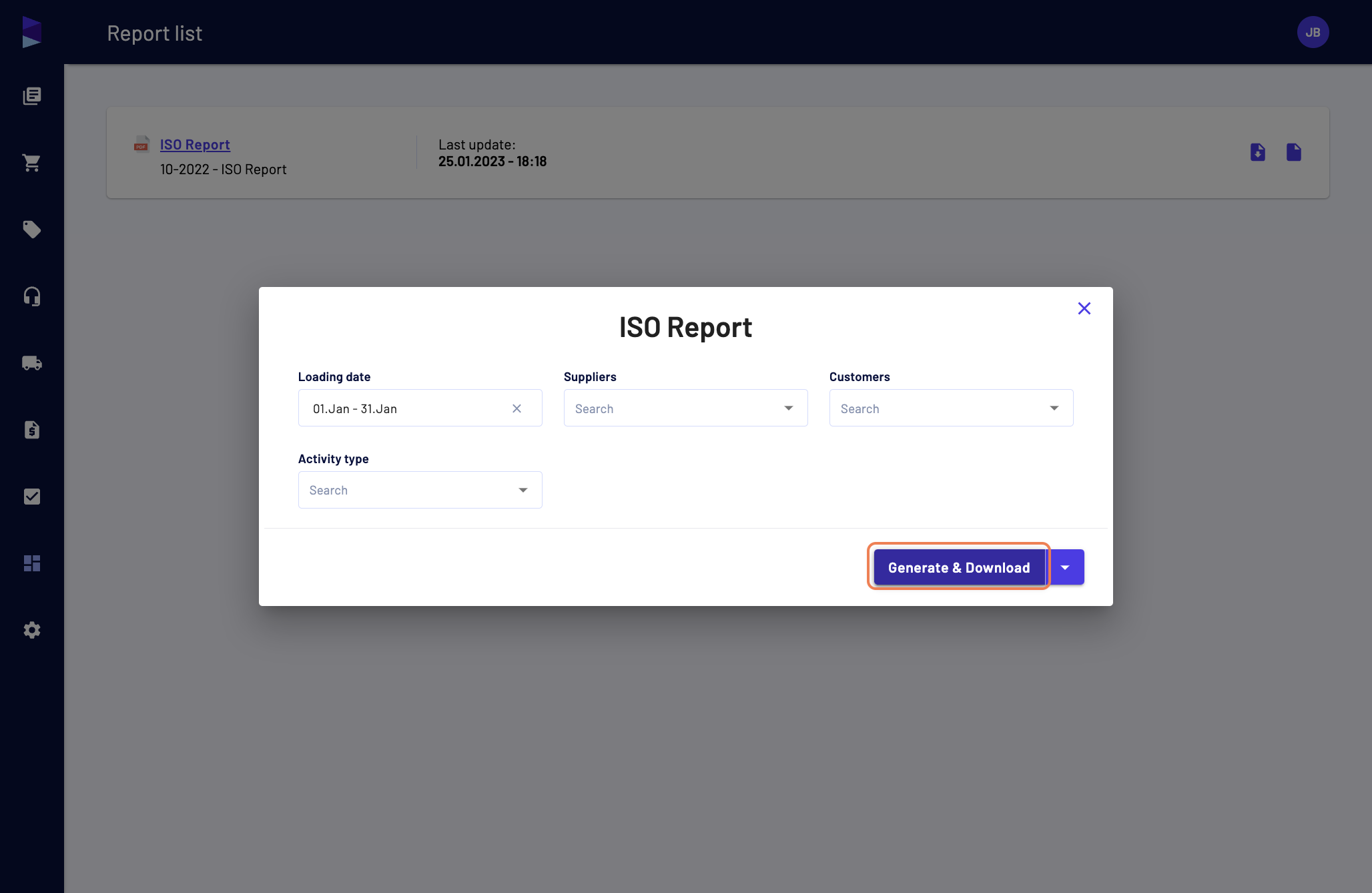Clear the Loading date range
The width and height of the screenshot is (1372, 893).
tap(517, 408)
